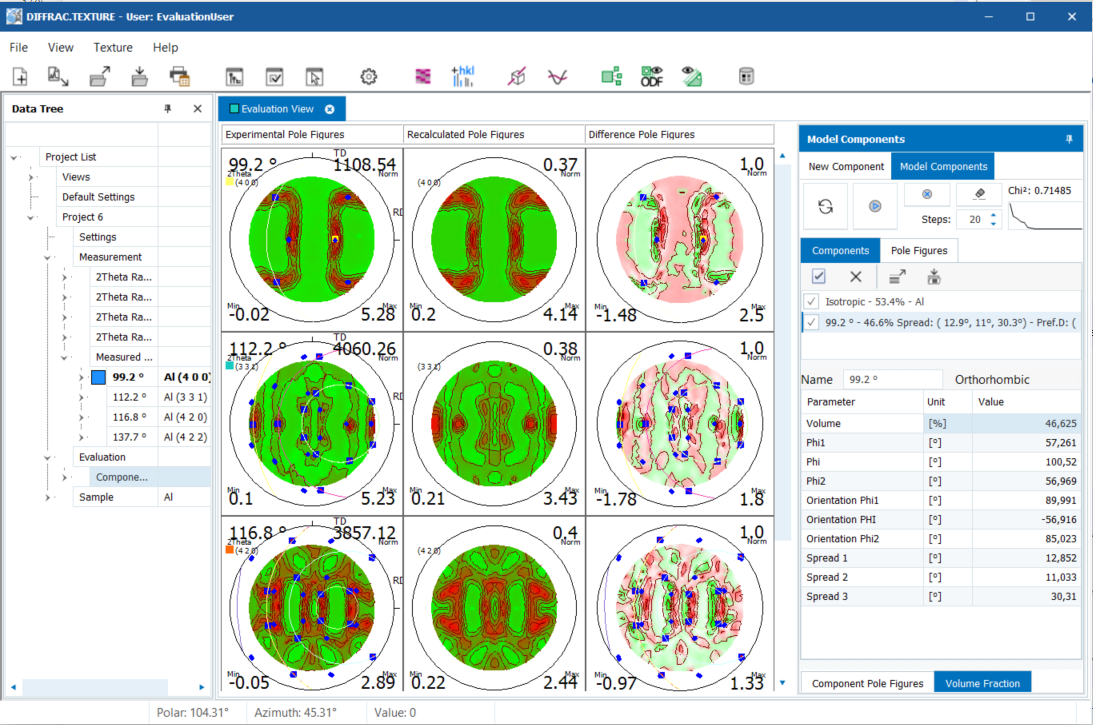The width and height of the screenshot is (1093, 725).
Task: Click the eraser icon beside Chi² value
Action: 978,194
